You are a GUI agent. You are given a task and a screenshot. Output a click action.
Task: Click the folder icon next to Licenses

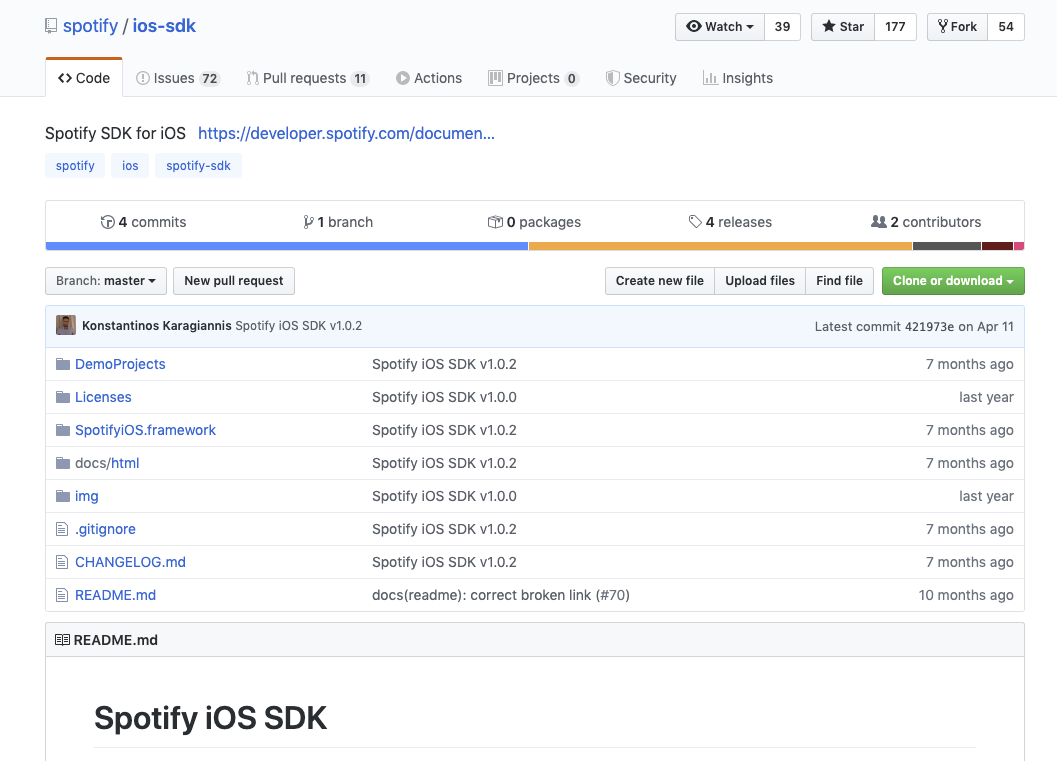click(x=63, y=397)
